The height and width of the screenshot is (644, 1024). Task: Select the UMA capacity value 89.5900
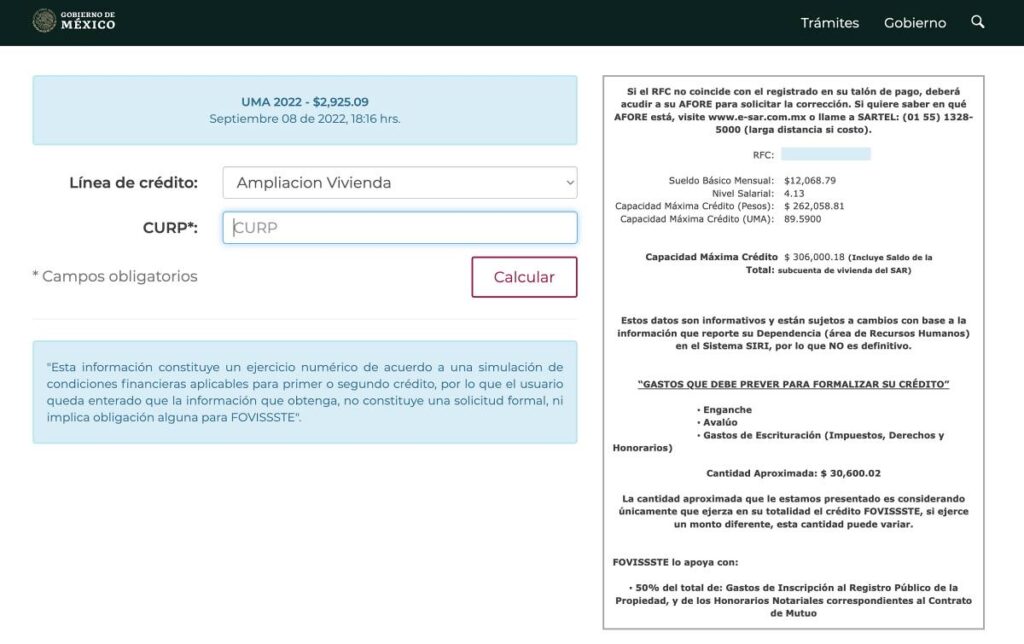tap(803, 219)
